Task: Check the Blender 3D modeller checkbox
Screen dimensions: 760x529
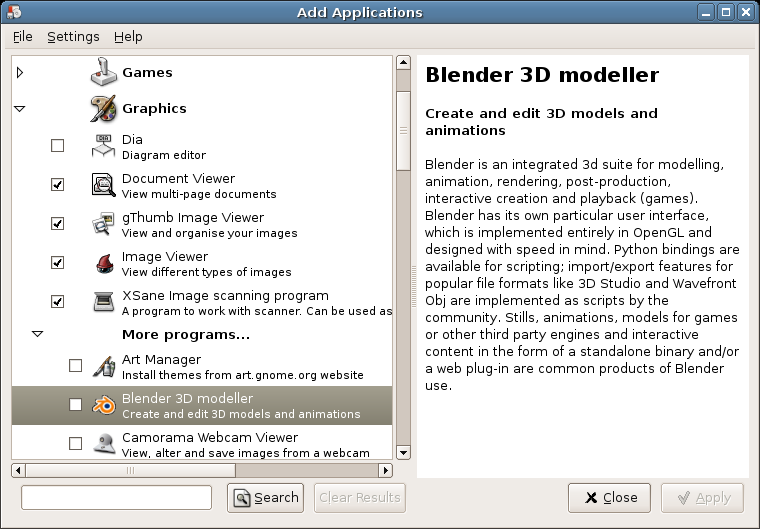Action: click(75, 404)
